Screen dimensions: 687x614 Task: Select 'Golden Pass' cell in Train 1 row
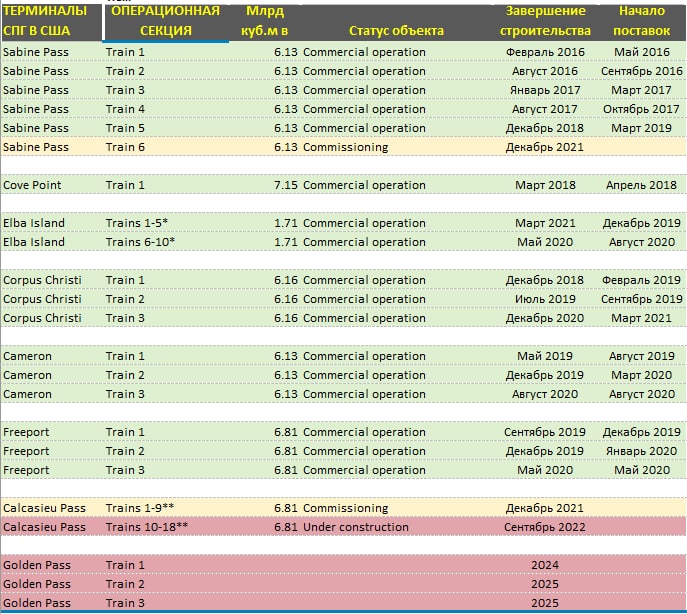pyautogui.click(x=37, y=565)
